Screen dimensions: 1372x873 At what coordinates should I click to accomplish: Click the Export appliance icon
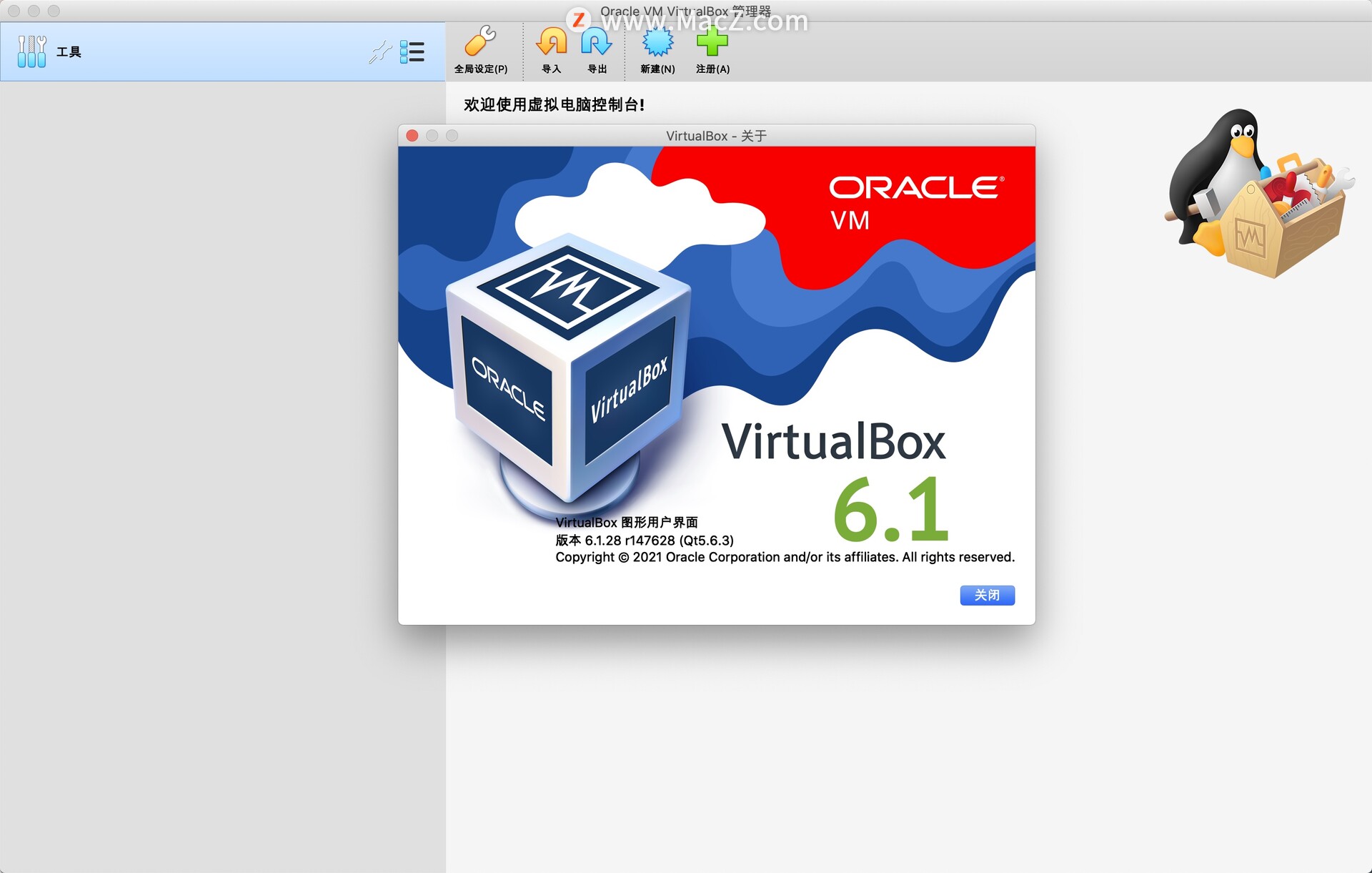click(597, 50)
